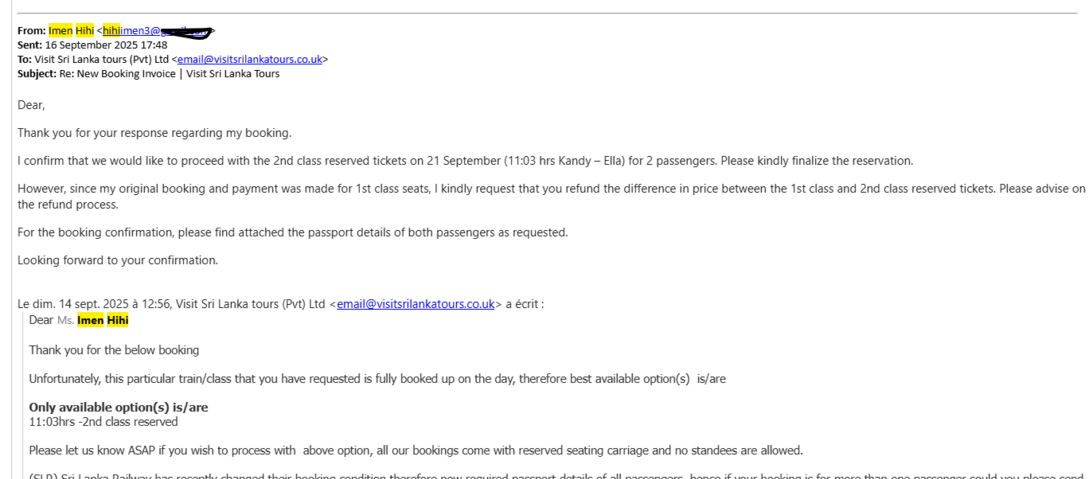The width and height of the screenshot is (1091, 479).
Task: Click highlighted "Hihi" name in the From line
Action: click(84, 31)
